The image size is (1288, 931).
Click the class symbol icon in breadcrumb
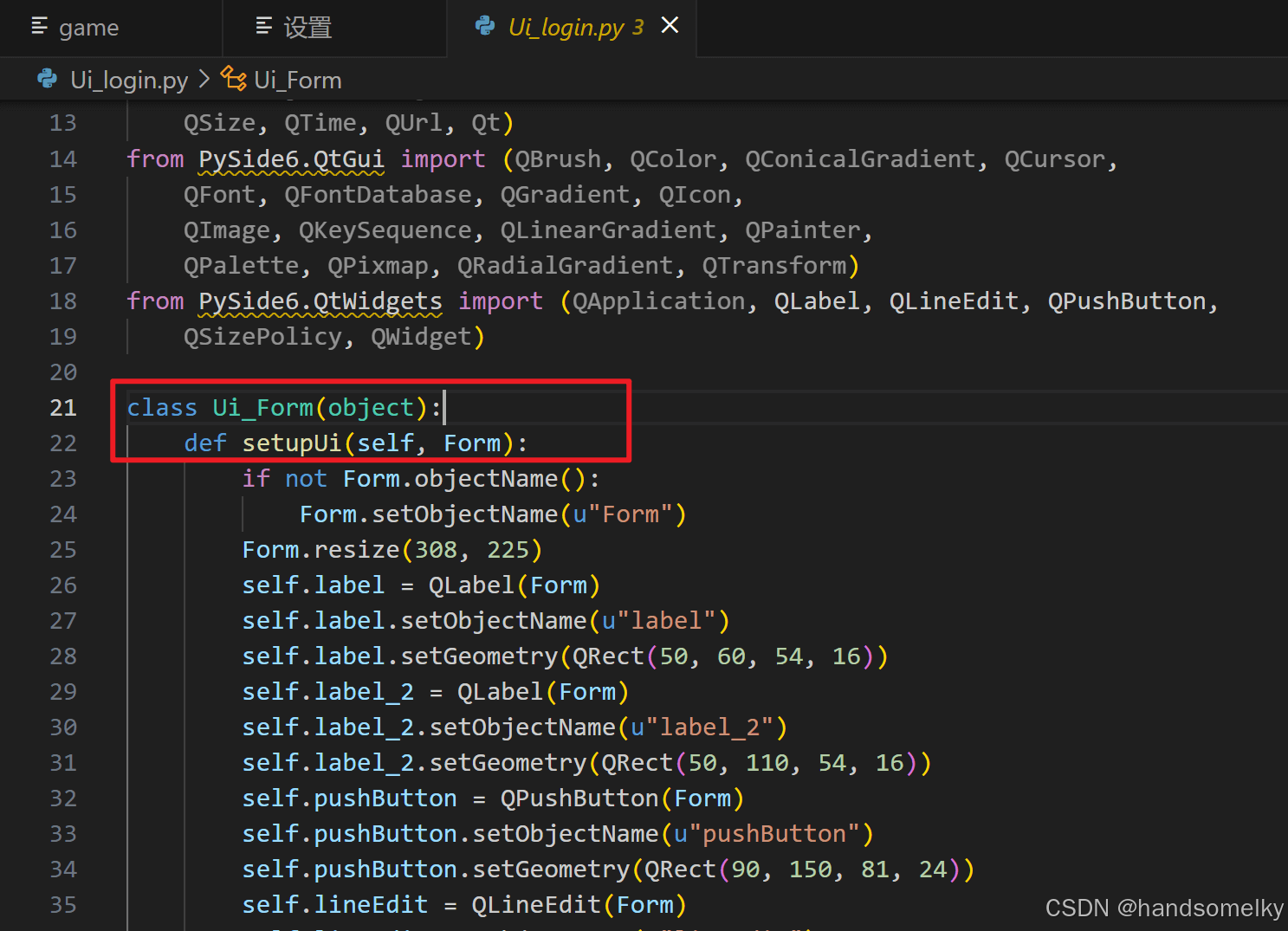(234, 79)
